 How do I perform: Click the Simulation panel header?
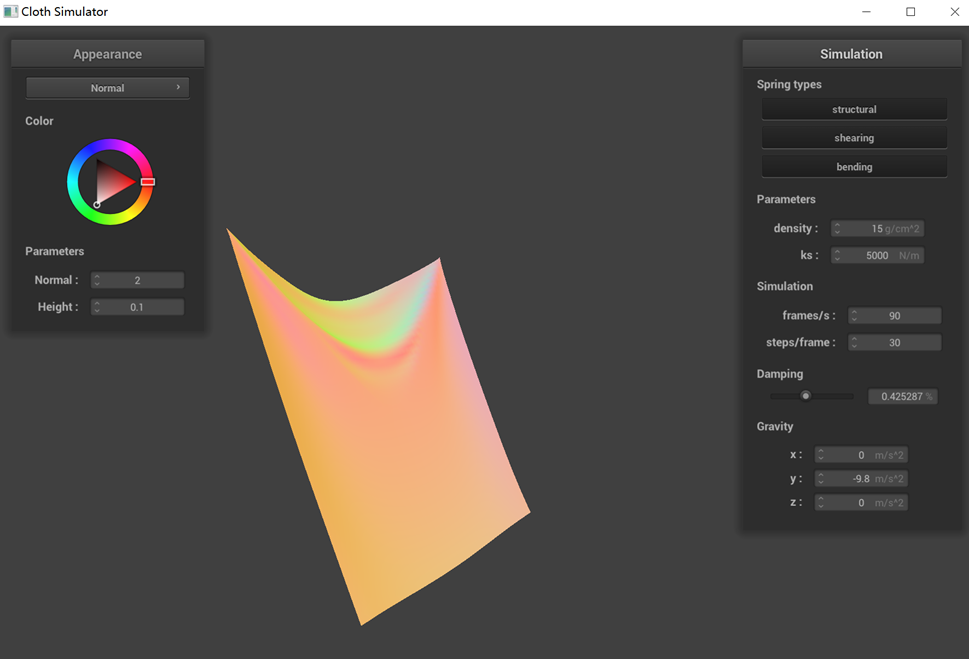851,54
